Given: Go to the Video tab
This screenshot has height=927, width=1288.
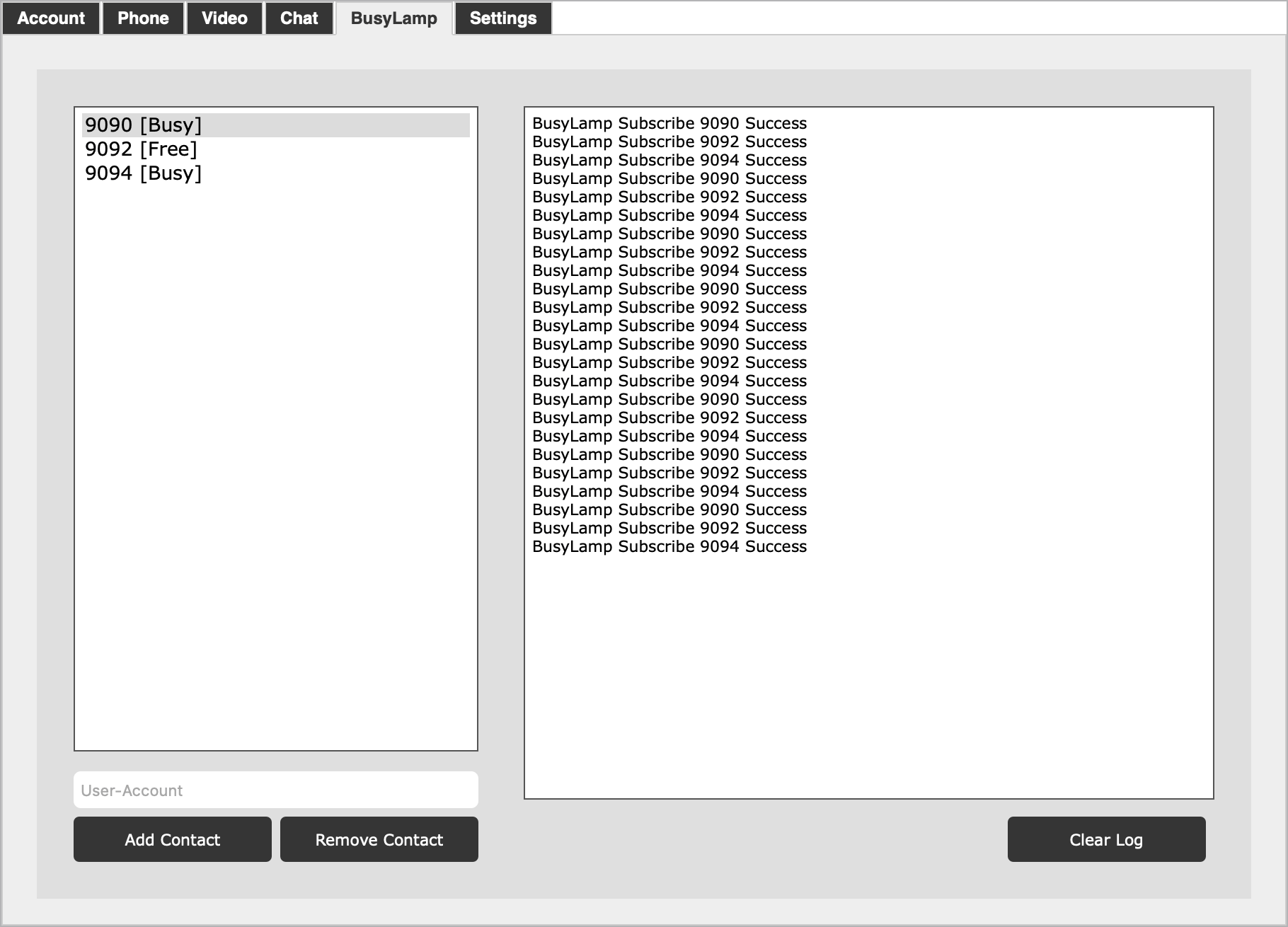Looking at the screenshot, I should (x=224, y=18).
